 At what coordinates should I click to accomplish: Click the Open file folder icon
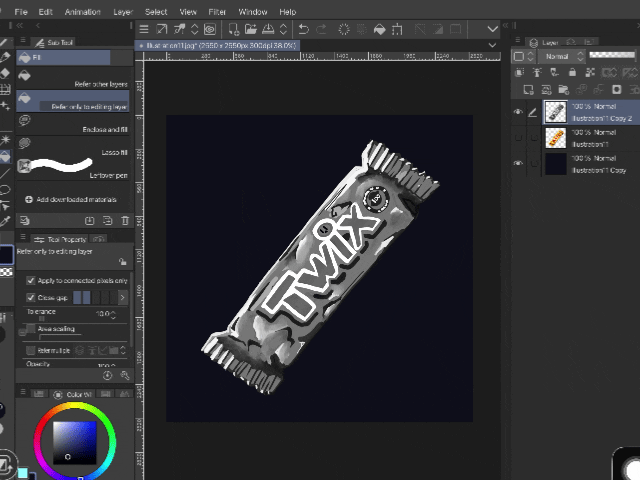pyautogui.click(x=251, y=29)
